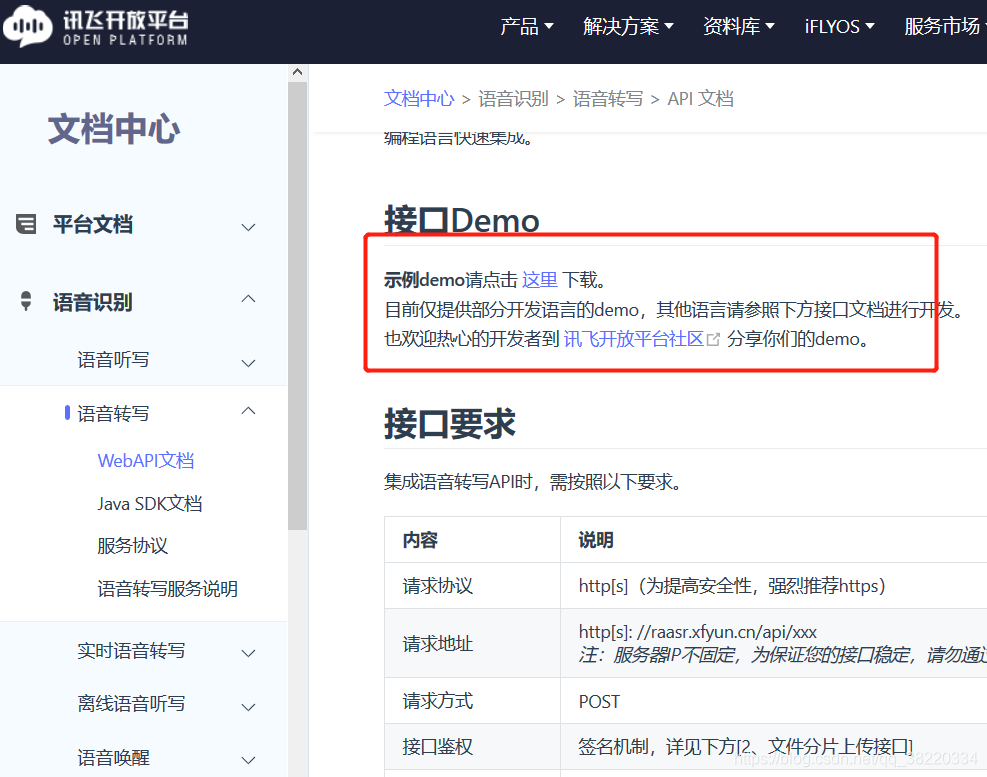Expand the 语音唤醒 chevron
The height and width of the screenshot is (777, 987).
(249, 761)
